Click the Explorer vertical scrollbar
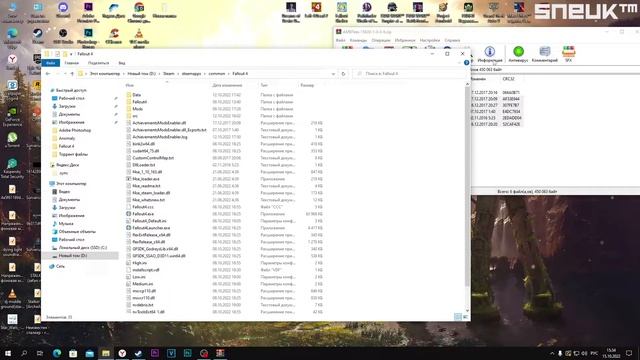 pyautogui.click(x=467, y=186)
